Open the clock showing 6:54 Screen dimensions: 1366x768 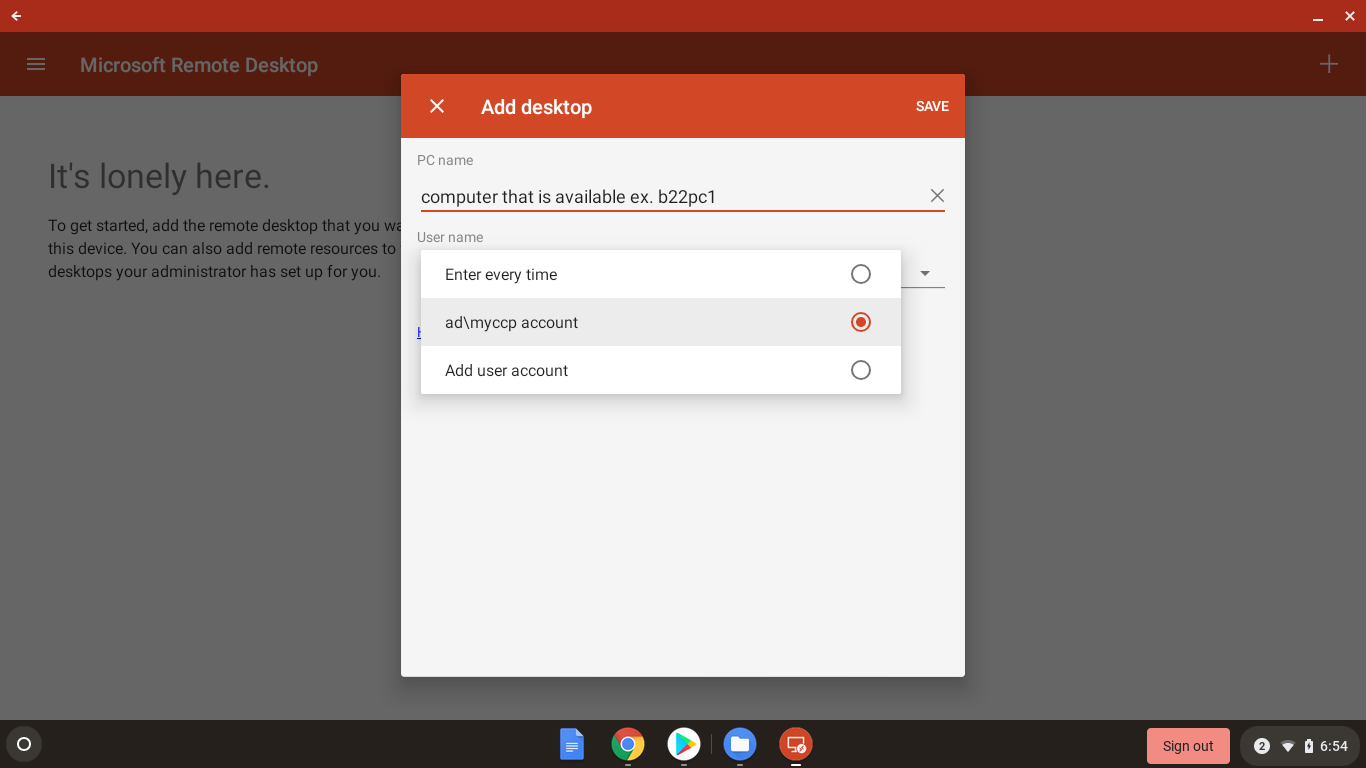coord(1334,746)
